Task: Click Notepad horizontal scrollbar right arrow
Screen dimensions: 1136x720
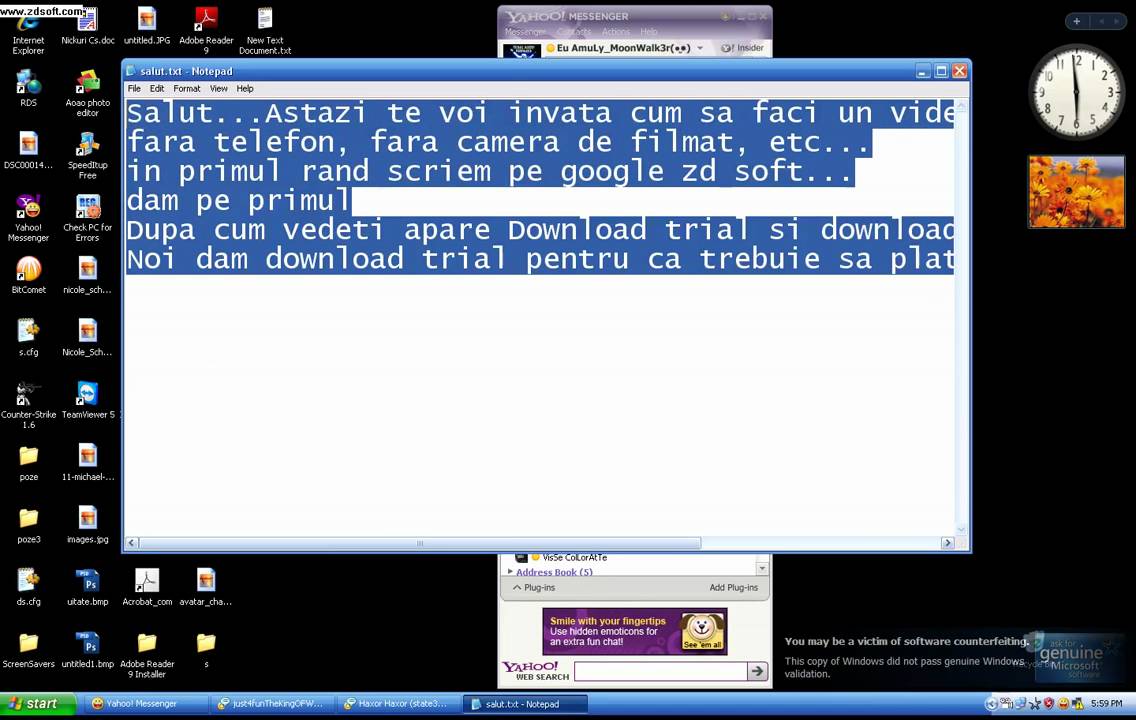Action: (x=947, y=543)
